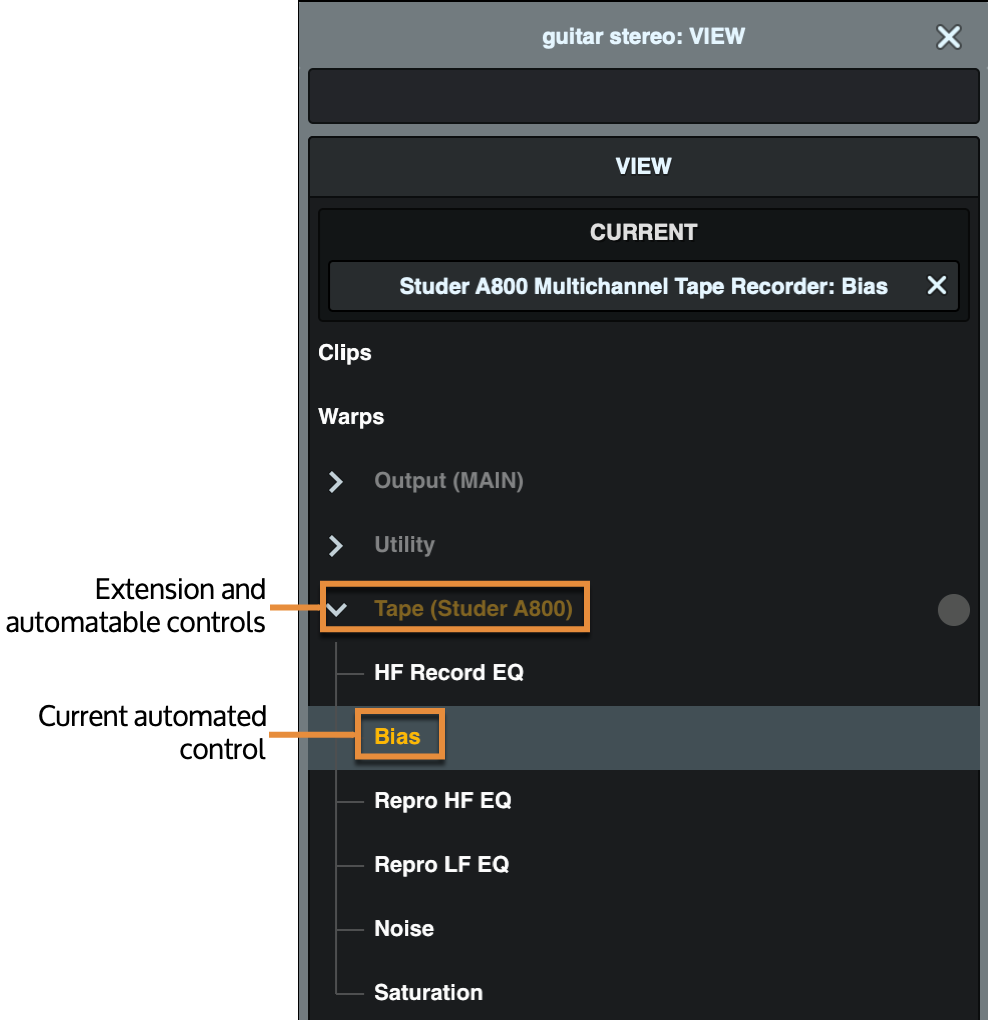This screenshot has height=1020, width=988.
Task: Click the gray circle beside Tape (Studer A800)
Action: 953,609
